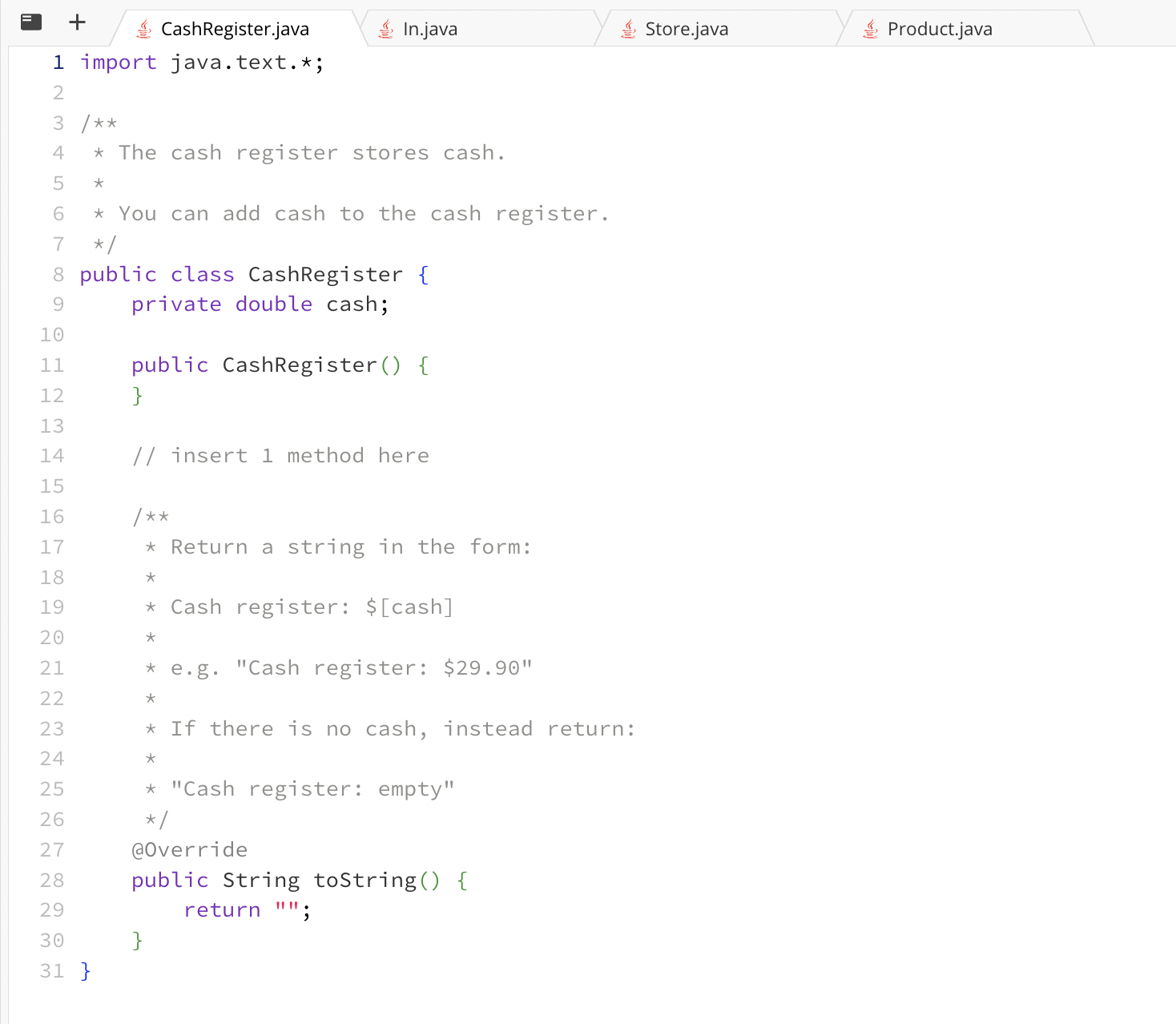
Task: Click the private double cash declaration
Action: point(259,304)
